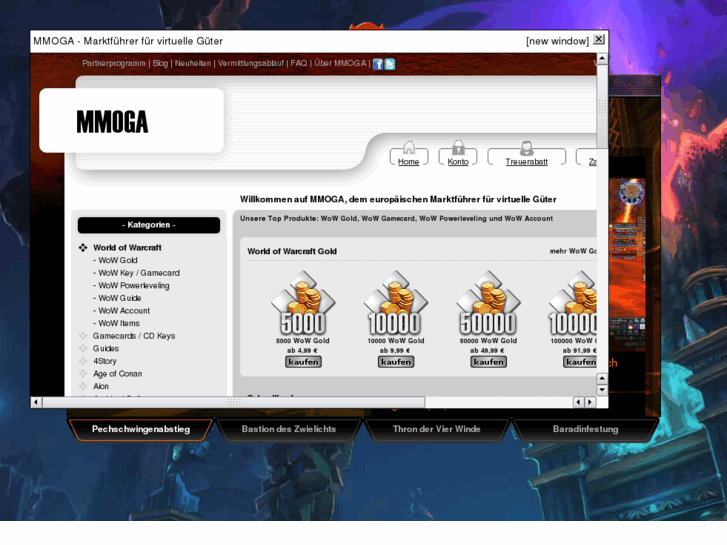Select the World of Warcraft category
This screenshot has width=727, height=545.
pos(128,248)
